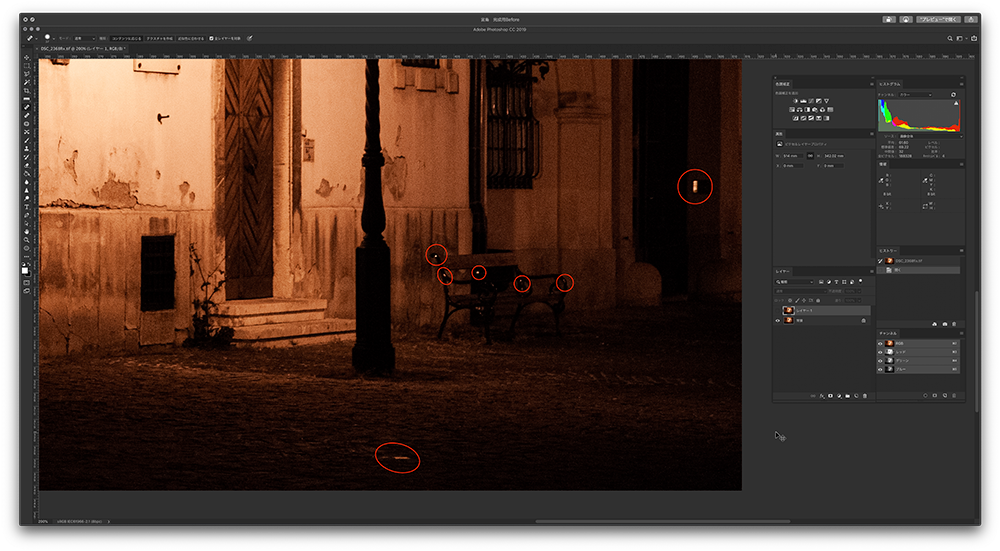The width and height of the screenshot is (1000, 551).
Task: Click the link W and H icon
Action: point(809,156)
